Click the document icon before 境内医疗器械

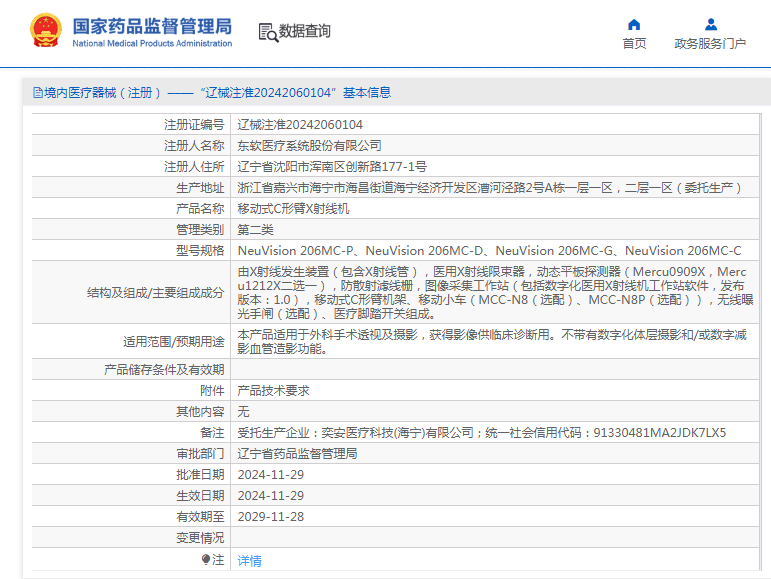pyautogui.click(x=37, y=92)
